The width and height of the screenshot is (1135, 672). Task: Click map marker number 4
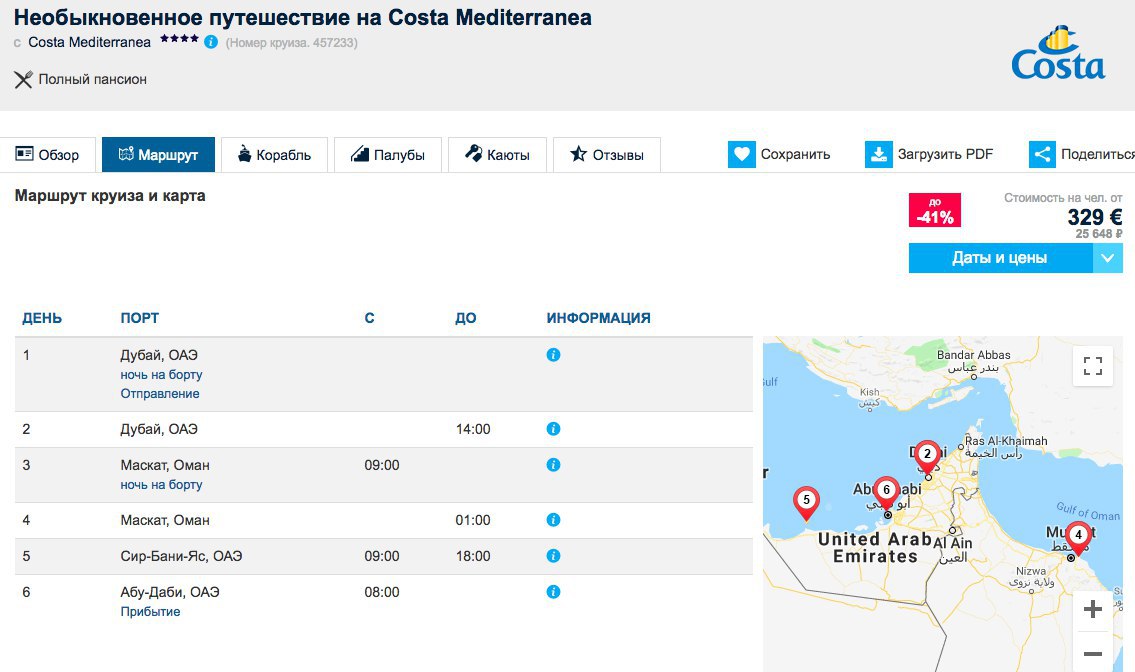pyautogui.click(x=1078, y=536)
